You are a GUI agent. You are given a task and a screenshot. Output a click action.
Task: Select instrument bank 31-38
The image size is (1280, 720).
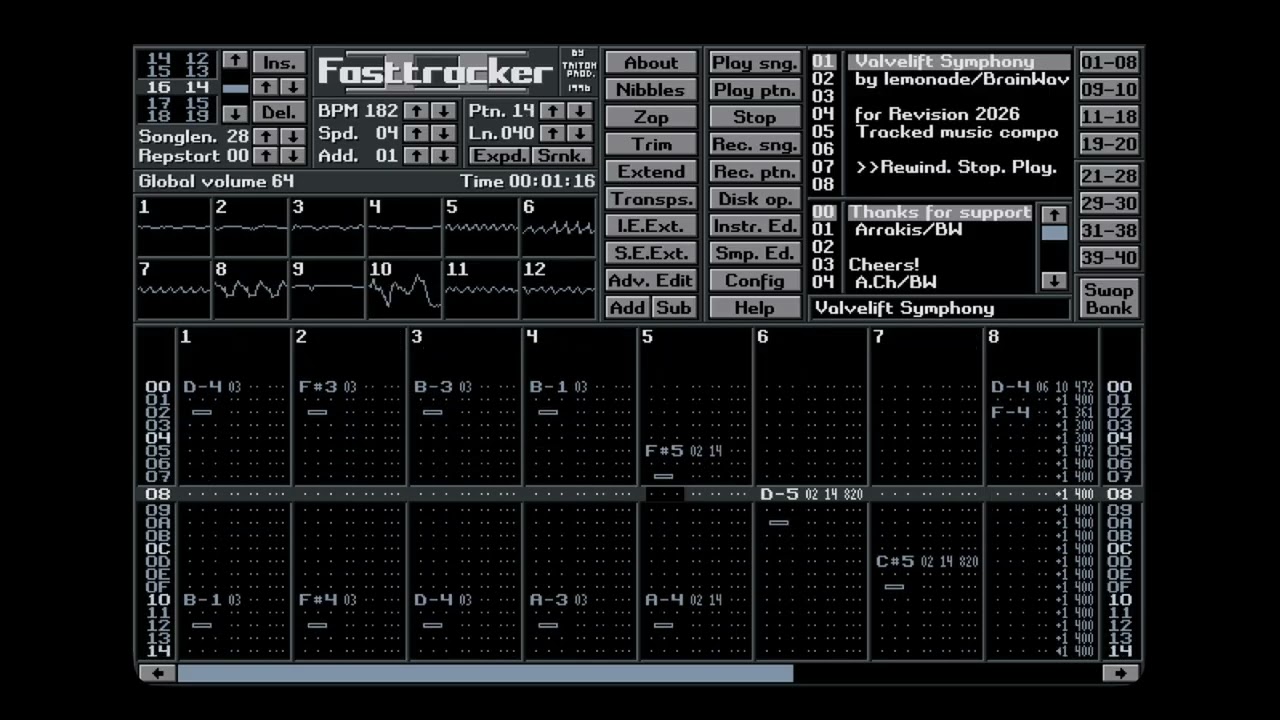(1109, 231)
